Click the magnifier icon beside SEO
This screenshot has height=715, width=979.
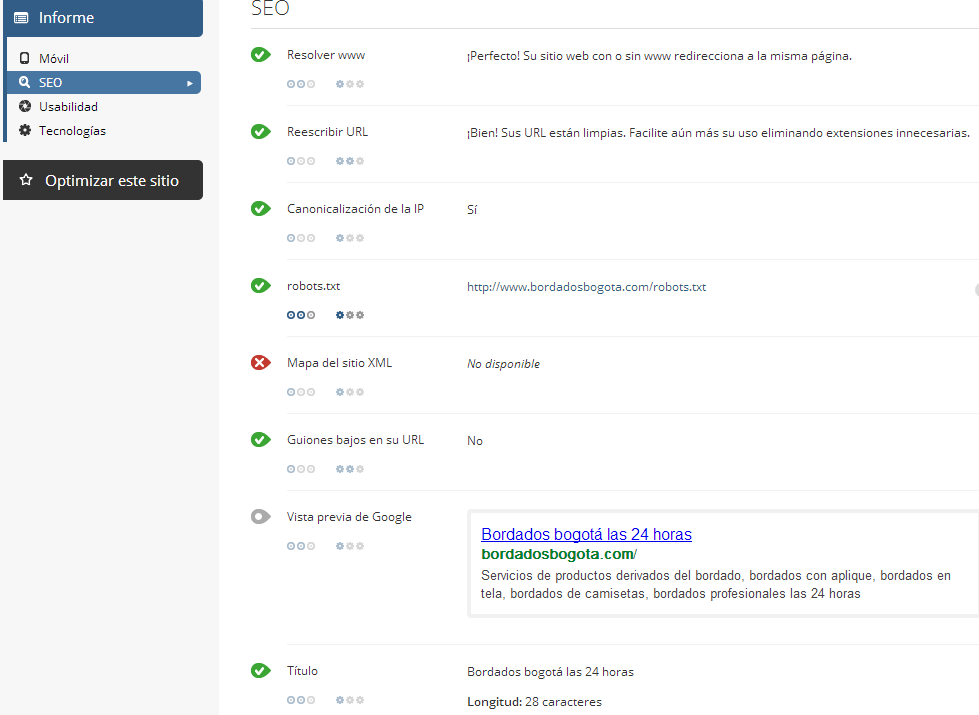click(24, 82)
